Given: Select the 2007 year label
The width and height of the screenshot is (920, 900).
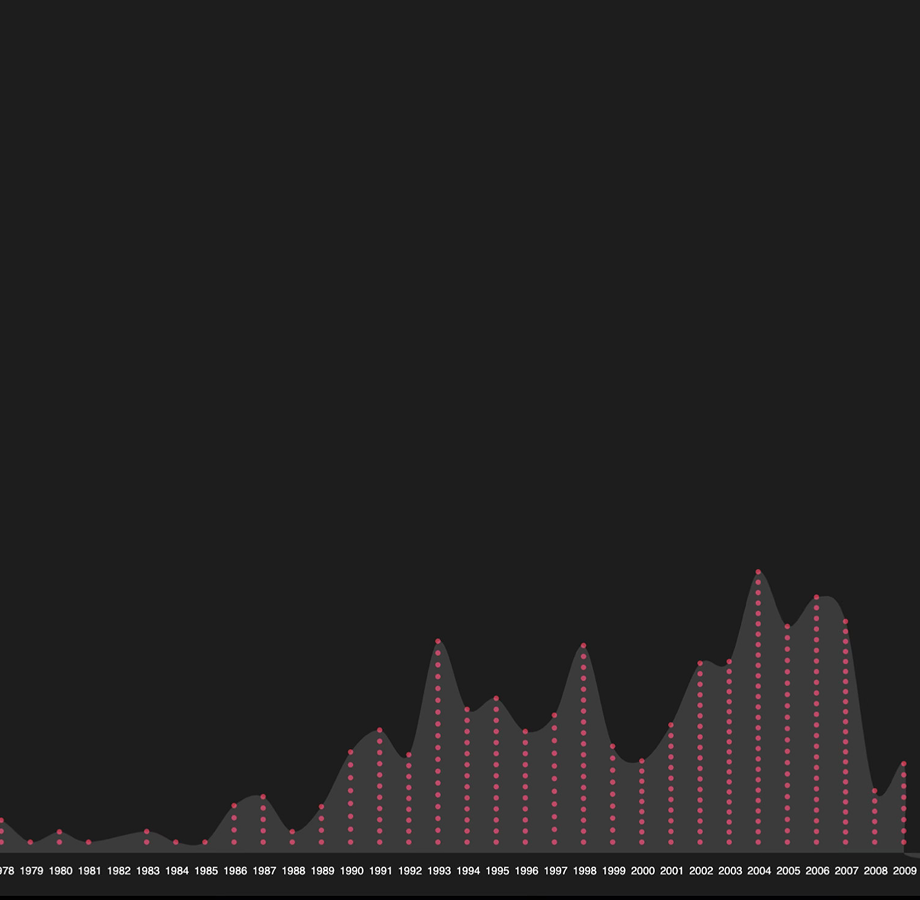Looking at the screenshot, I should 846,871.
